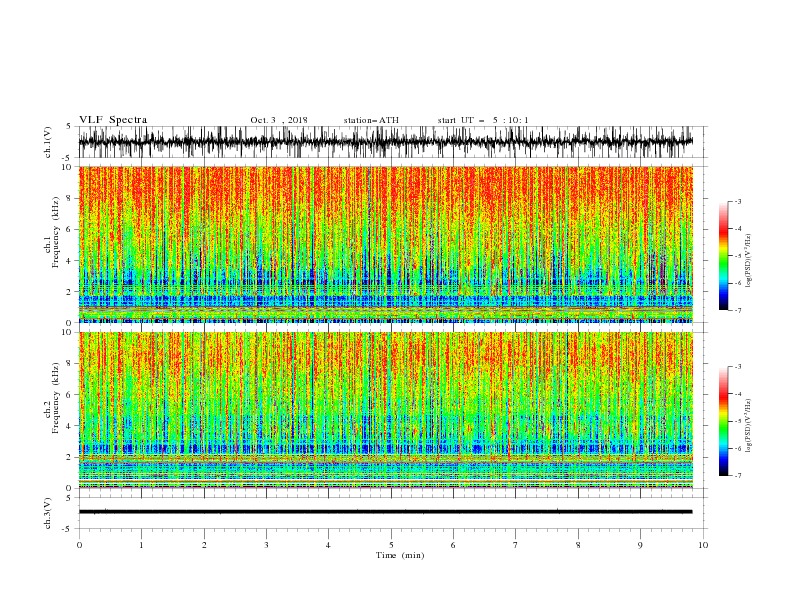792x612 pixels.
Task: Click the "Time (min)" axis title
Action: (x=400, y=555)
